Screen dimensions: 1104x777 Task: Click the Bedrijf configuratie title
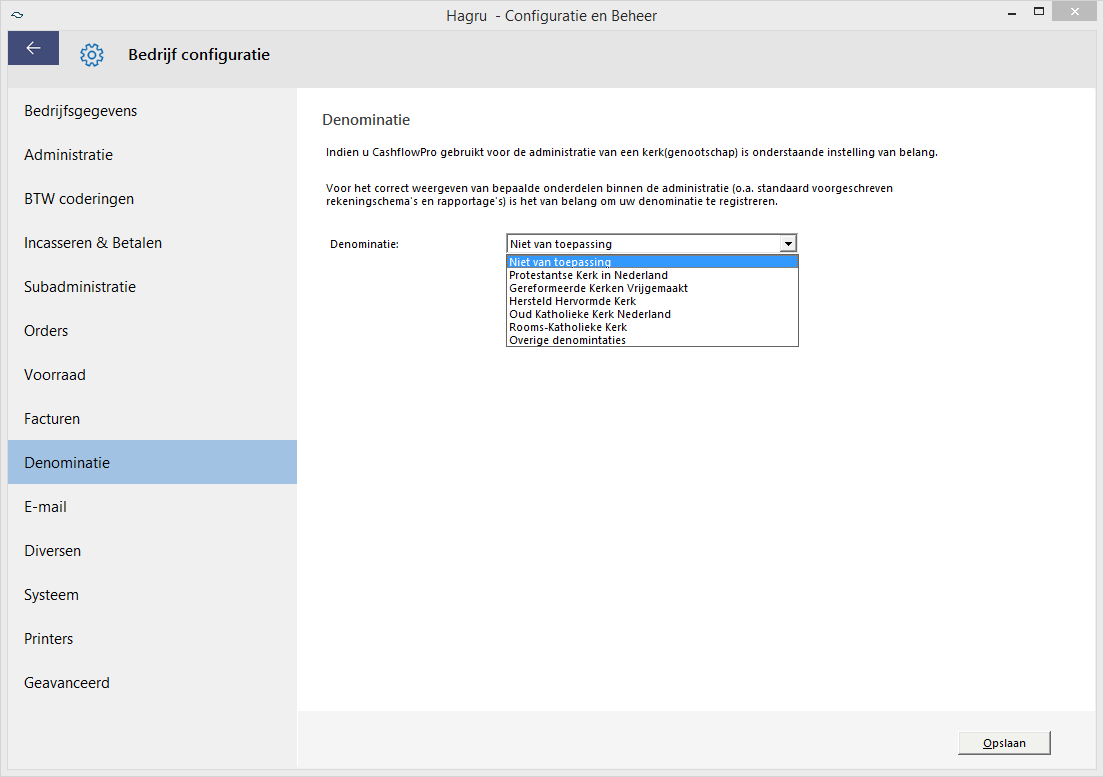(x=199, y=55)
